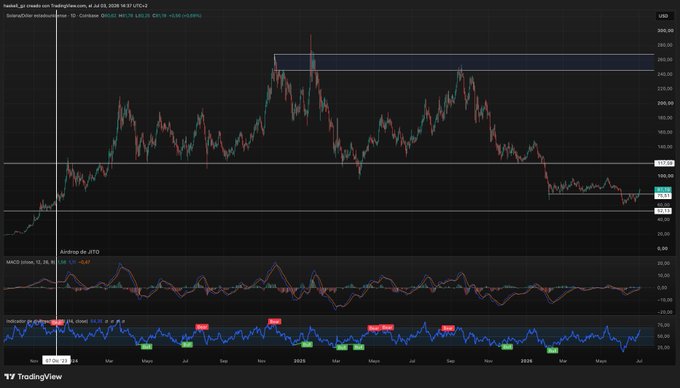This screenshot has height=388, width=680.
Task: Click the 2025 year label on the time axis
Action: [x=300, y=361]
